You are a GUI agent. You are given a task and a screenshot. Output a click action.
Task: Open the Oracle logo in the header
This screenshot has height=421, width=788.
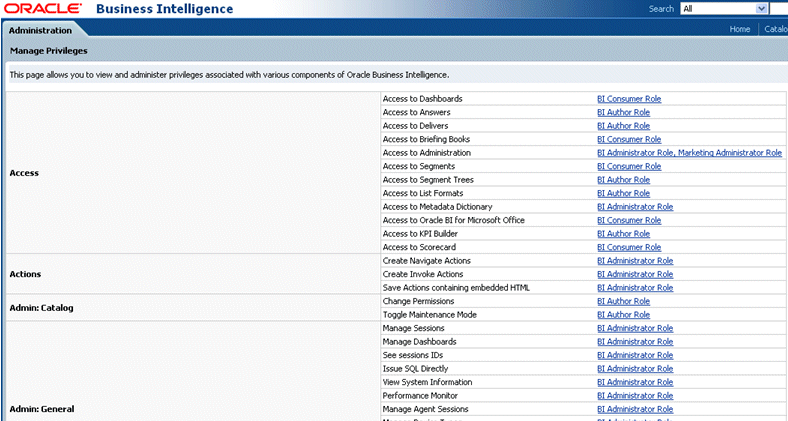pos(43,9)
